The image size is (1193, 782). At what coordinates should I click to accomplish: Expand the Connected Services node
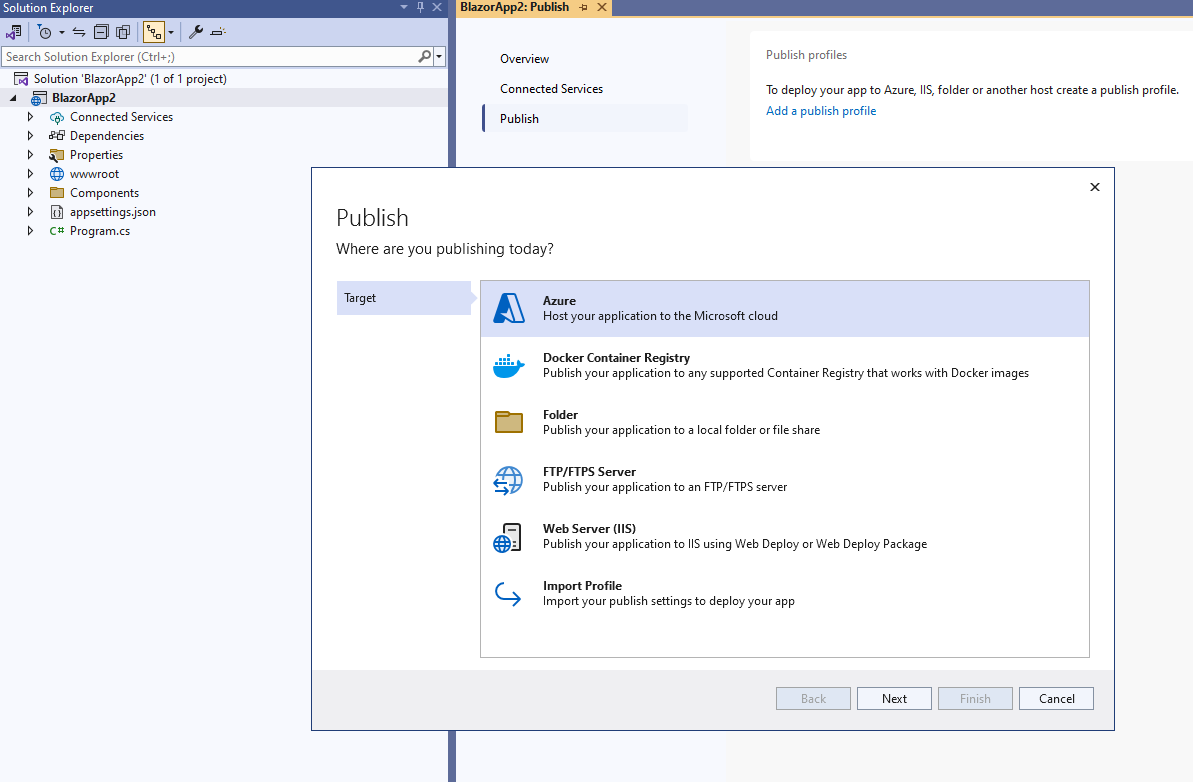pyautogui.click(x=30, y=116)
